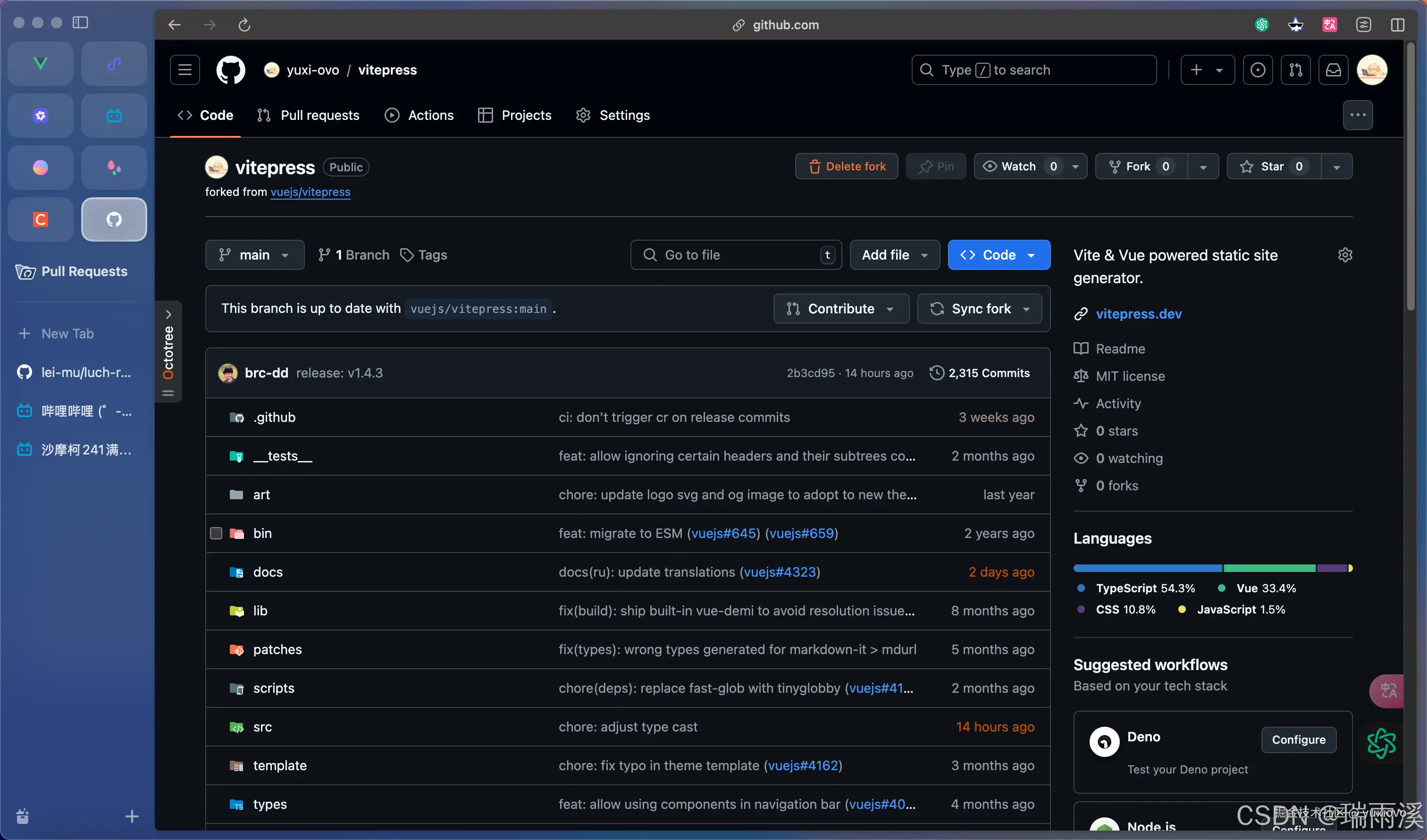
Task: Open the hamburger navigation menu
Action: (x=185, y=70)
